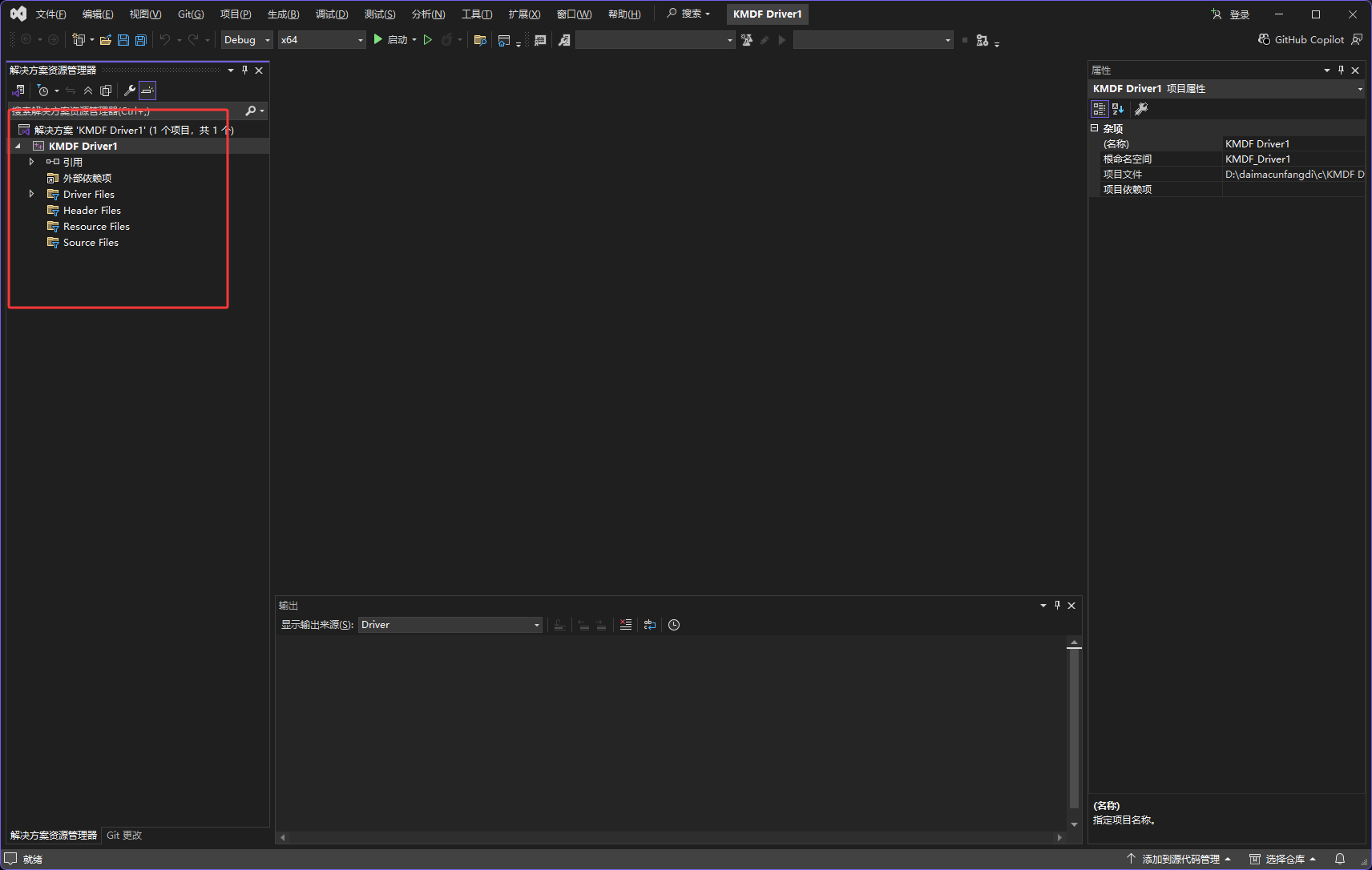Screen dimensions: 1372x870
Task: Open the x64 platform dropdown
Action: pyautogui.click(x=322, y=40)
